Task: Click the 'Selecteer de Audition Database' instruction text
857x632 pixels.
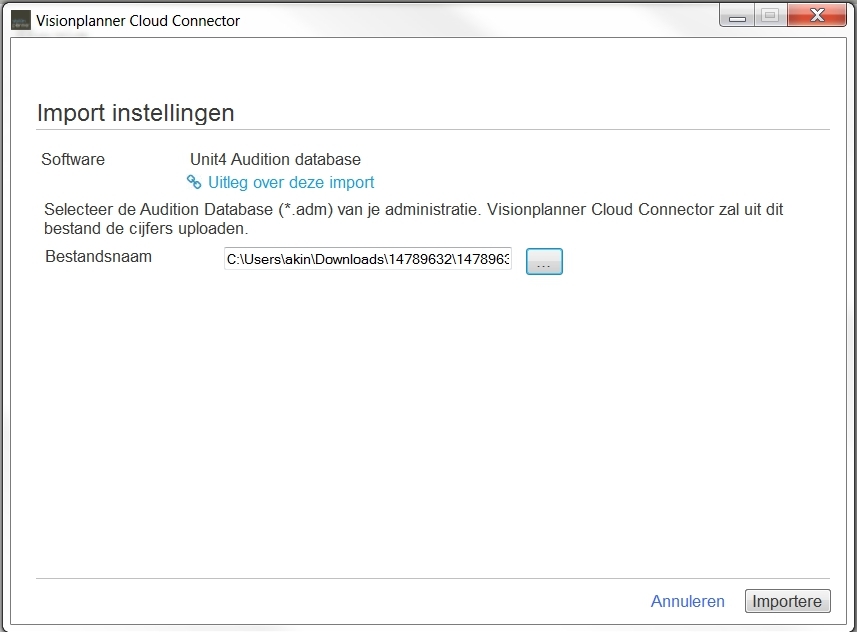Action: tap(414, 219)
